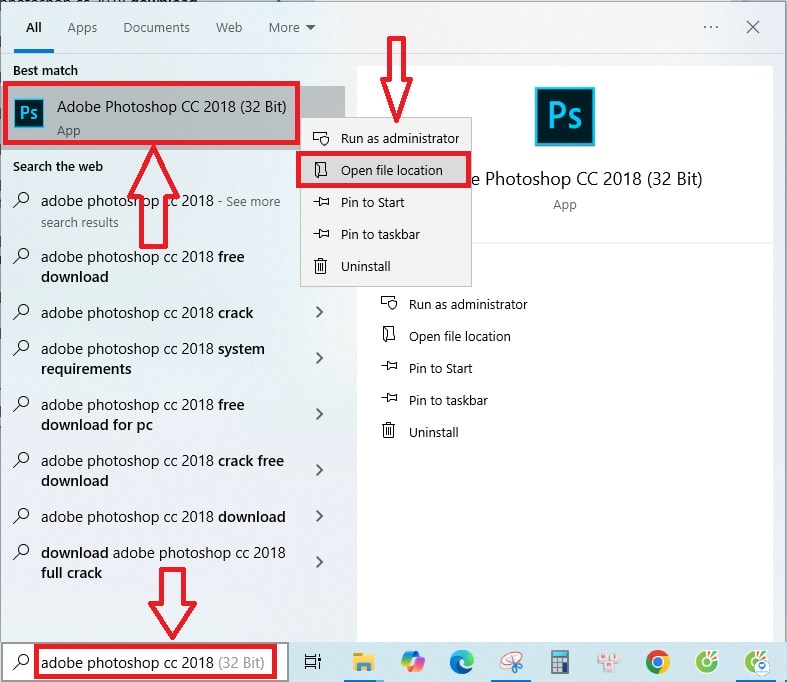This screenshot has height=682, width=787.
Task: Expand arrow for 'system requirements' suggestion
Action: tap(319, 358)
